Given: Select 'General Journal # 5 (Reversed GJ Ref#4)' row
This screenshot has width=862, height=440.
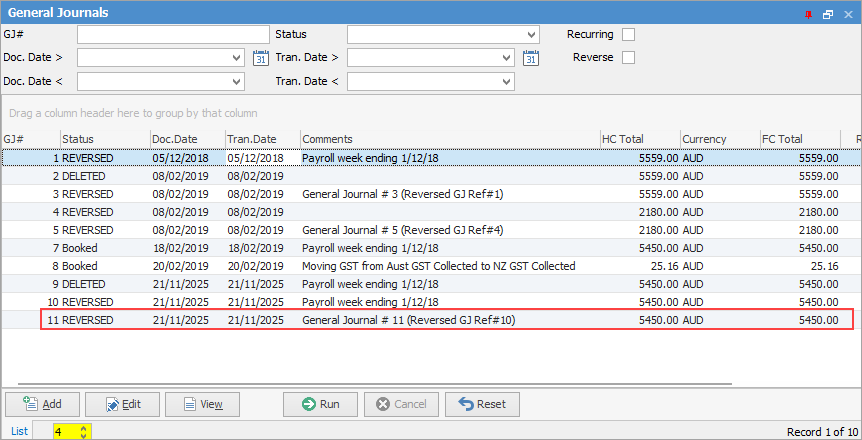Looking at the screenshot, I should point(432,230).
